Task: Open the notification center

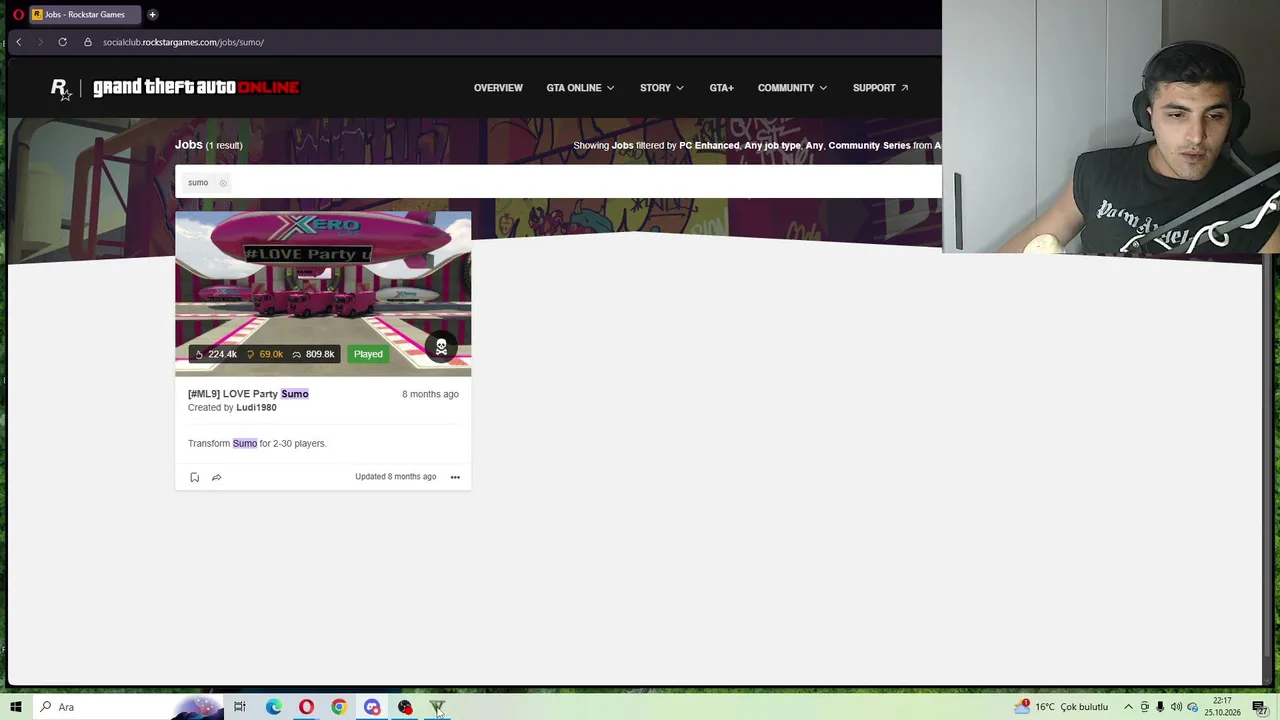Action: click(1261, 707)
